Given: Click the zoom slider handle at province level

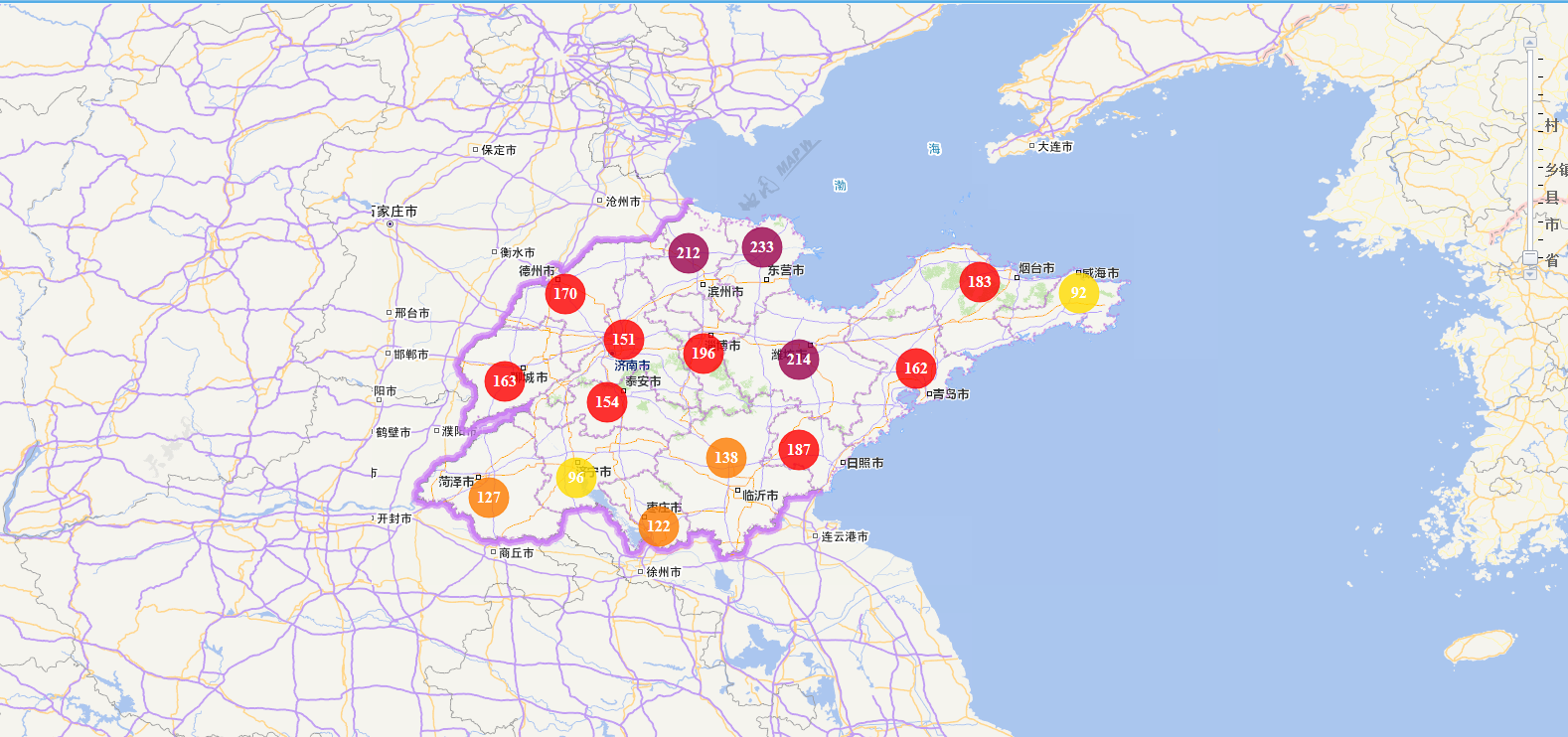Looking at the screenshot, I should [1530, 258].
